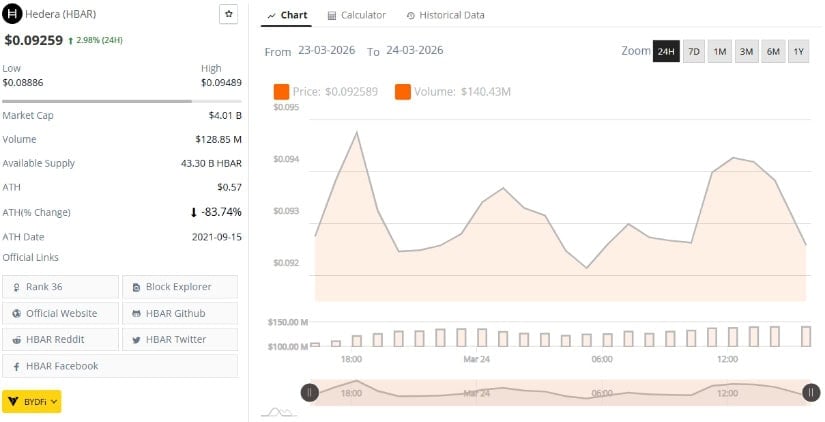Toggle the Volume series legend swatch
This screenshot has width=825, height=422.
pyautogui.click(x=403, y=92)
